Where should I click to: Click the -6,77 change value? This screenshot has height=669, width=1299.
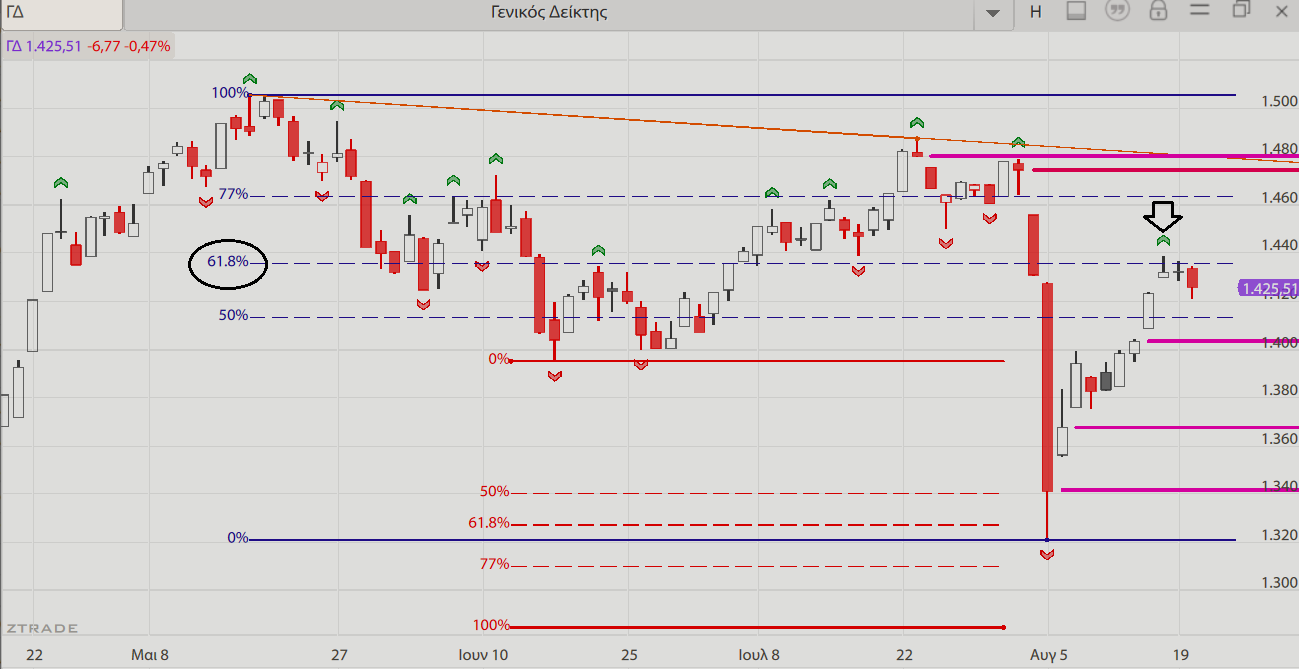tap(105, 46)
